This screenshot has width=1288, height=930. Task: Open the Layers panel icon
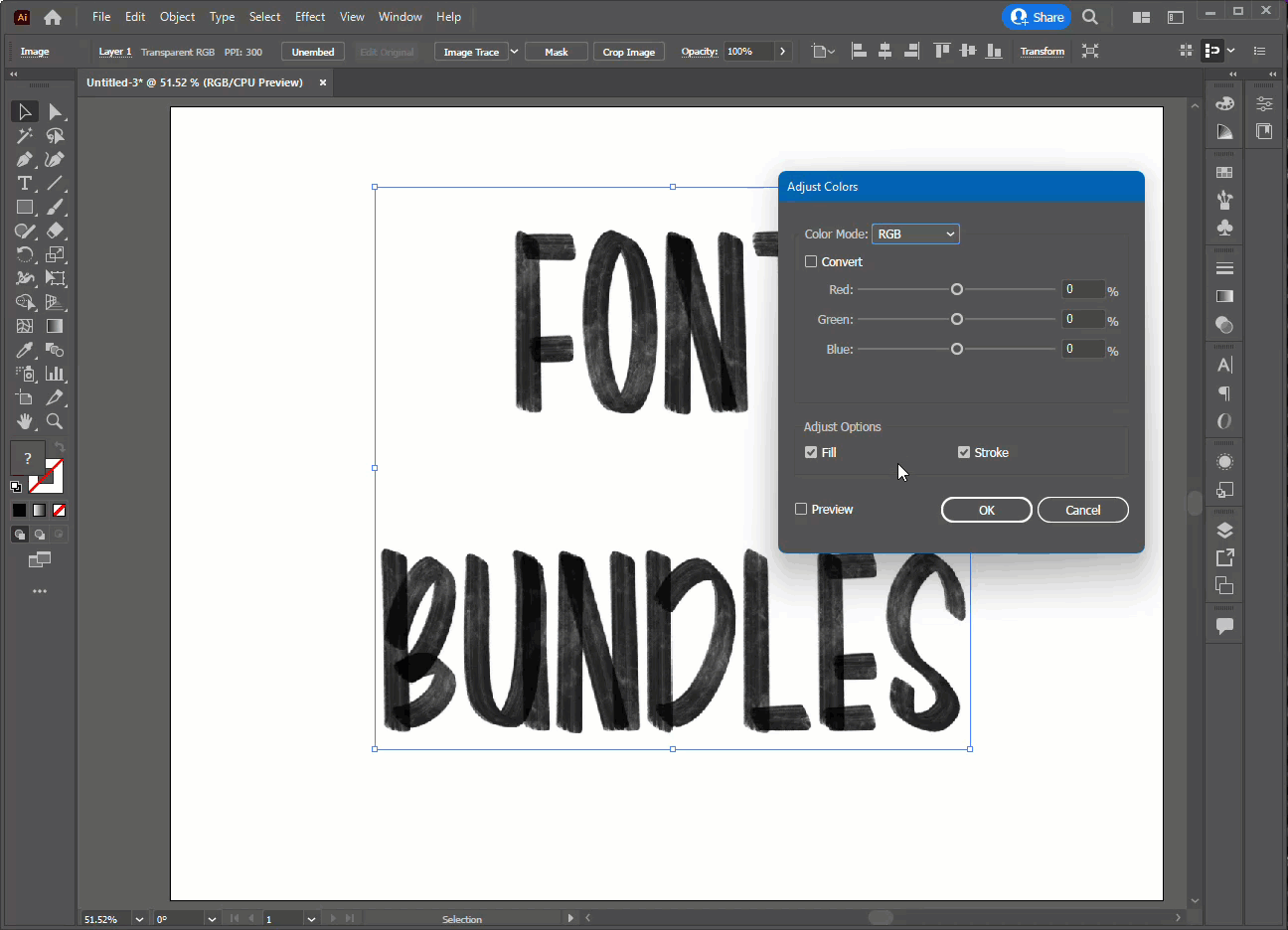(x=1224, y=530)
